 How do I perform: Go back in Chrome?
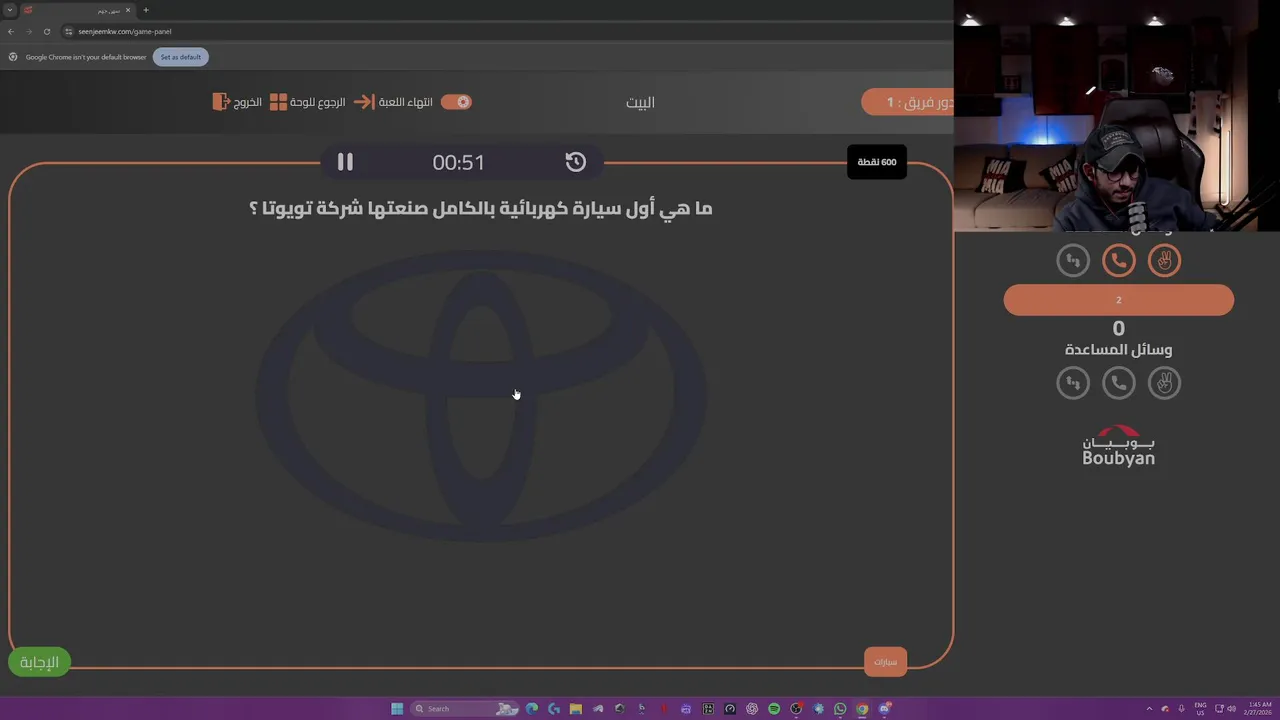pos(11,31)
